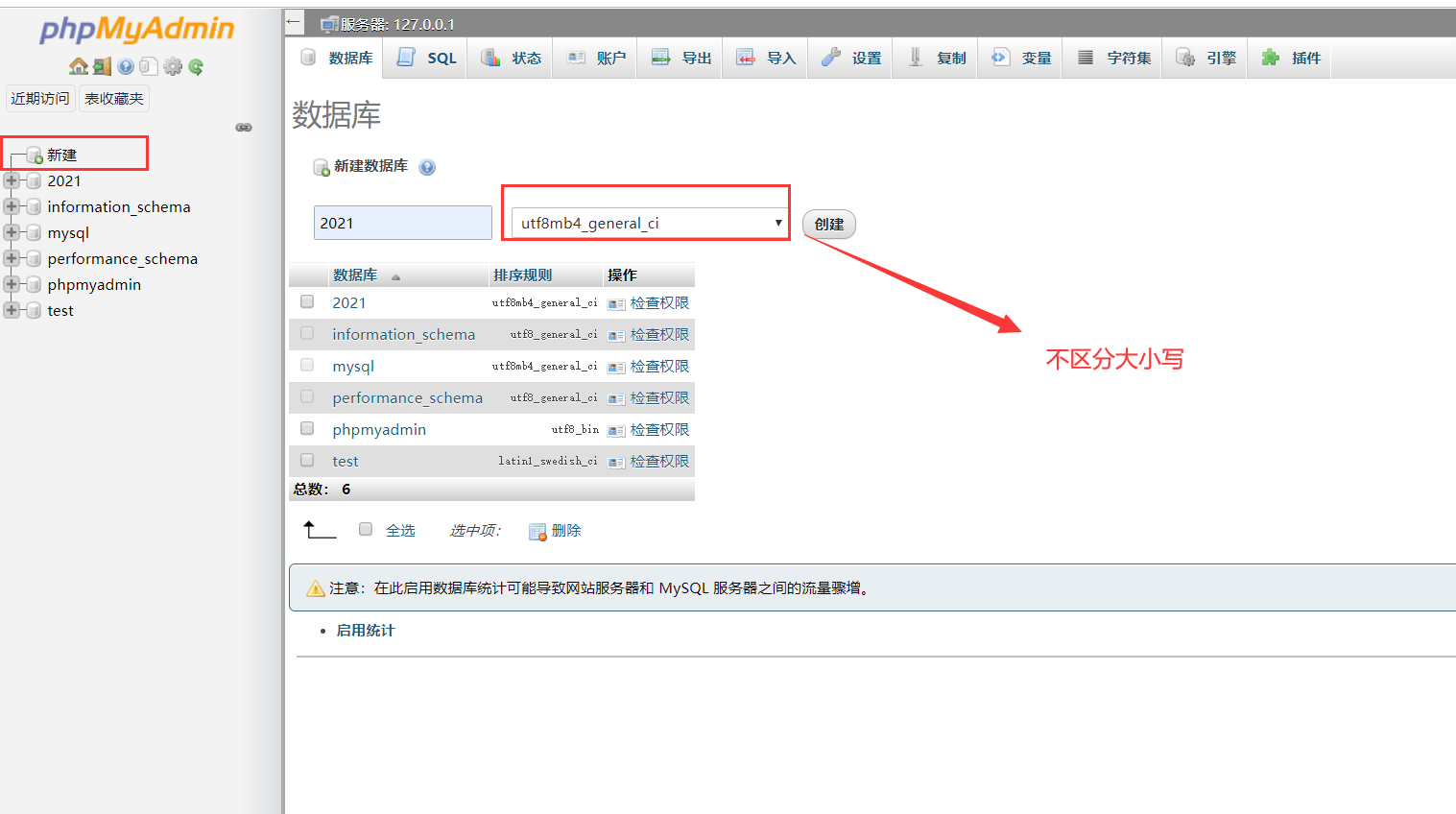The image size is (1456, 814).
Task: Click privileges icon in information_schema row
Action: click(616, 336)
